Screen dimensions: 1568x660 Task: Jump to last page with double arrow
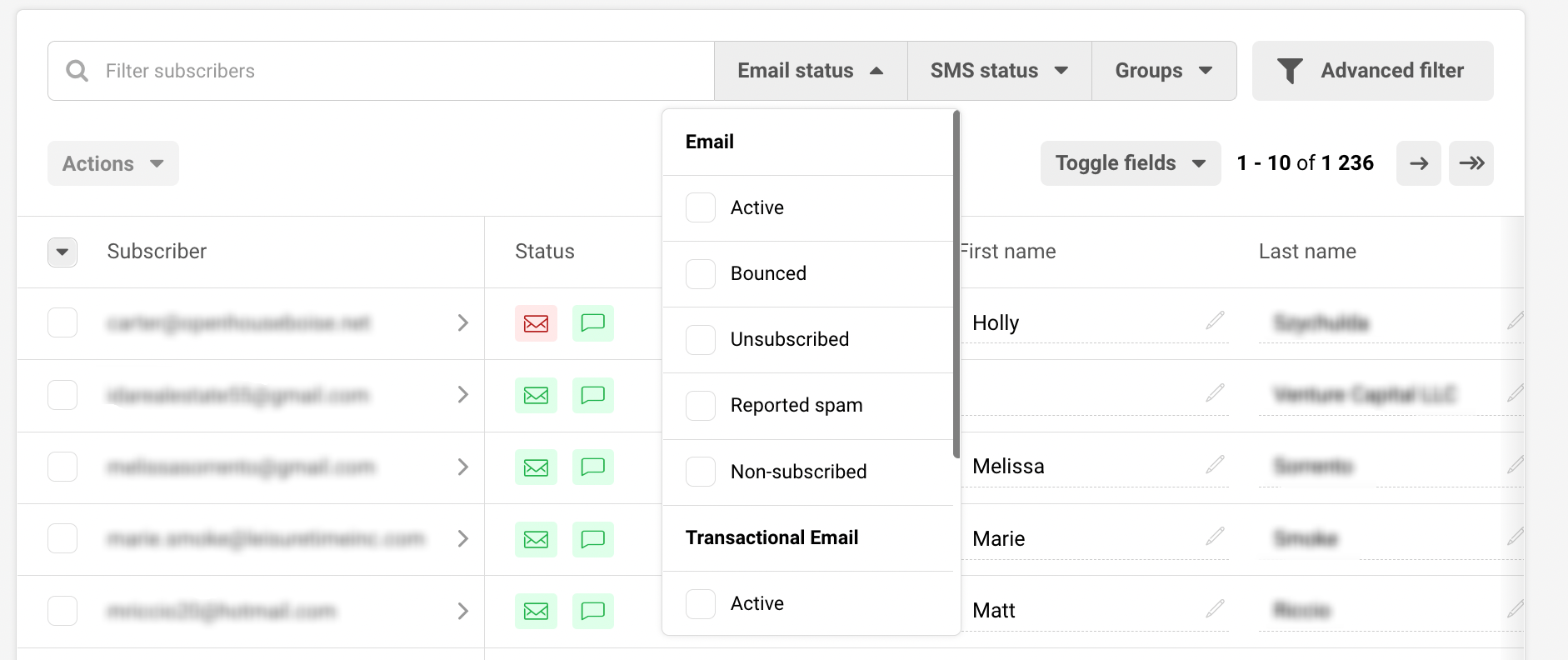(x=1471, y=163)
